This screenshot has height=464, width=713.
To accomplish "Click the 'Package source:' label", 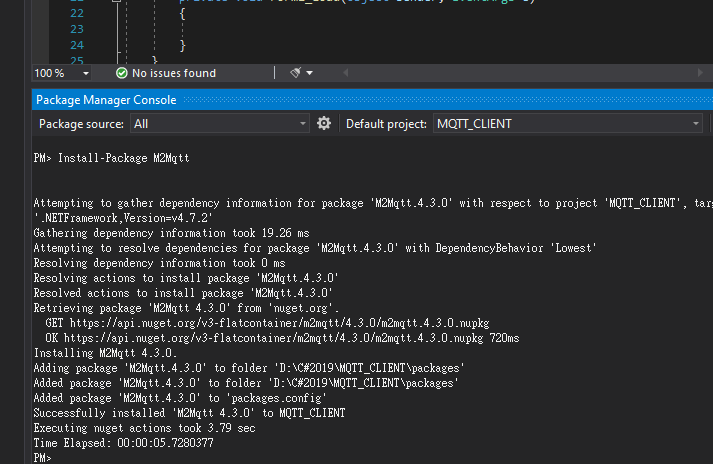I will [x=81, y=124].
